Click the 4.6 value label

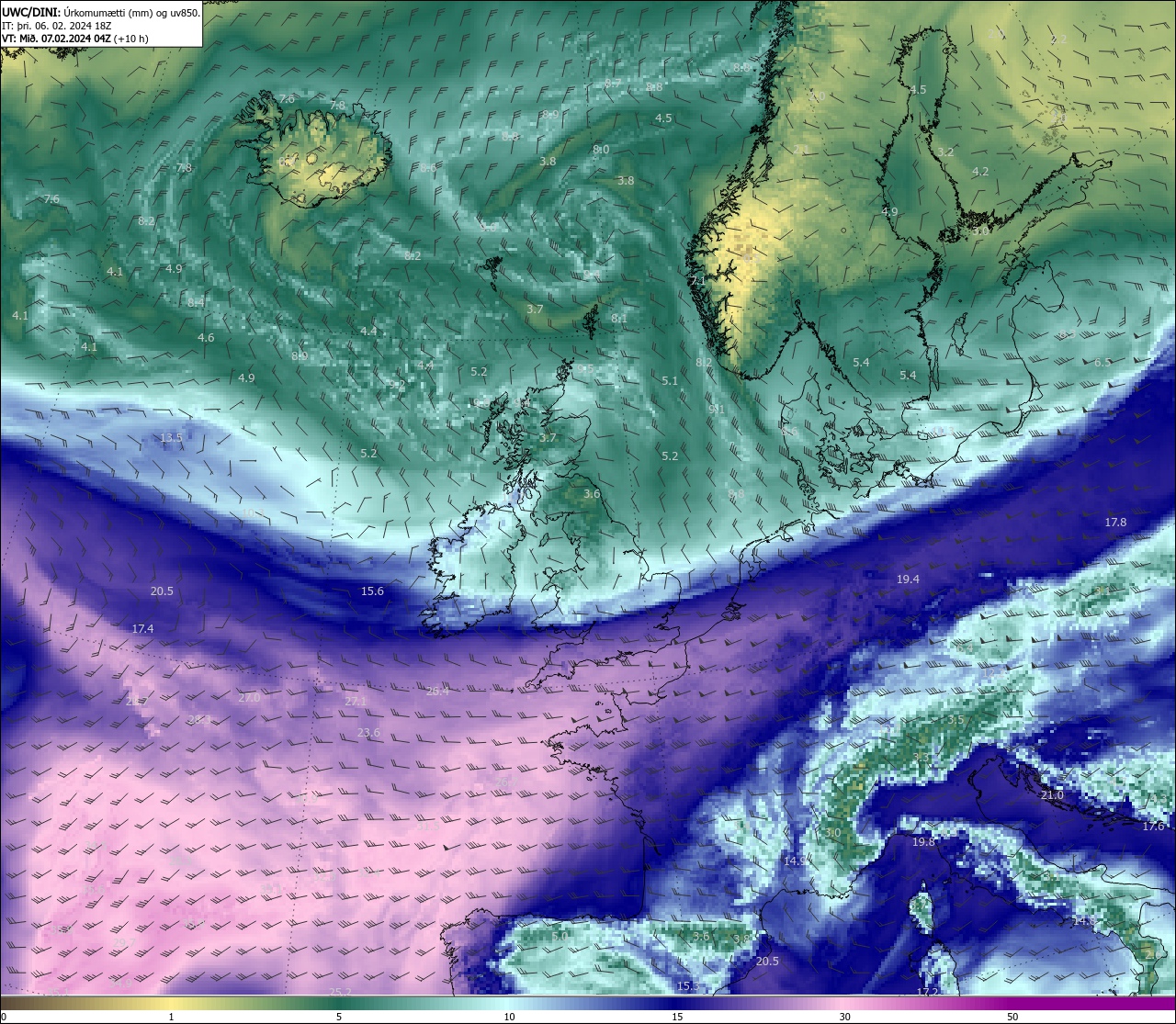[206, 337]
